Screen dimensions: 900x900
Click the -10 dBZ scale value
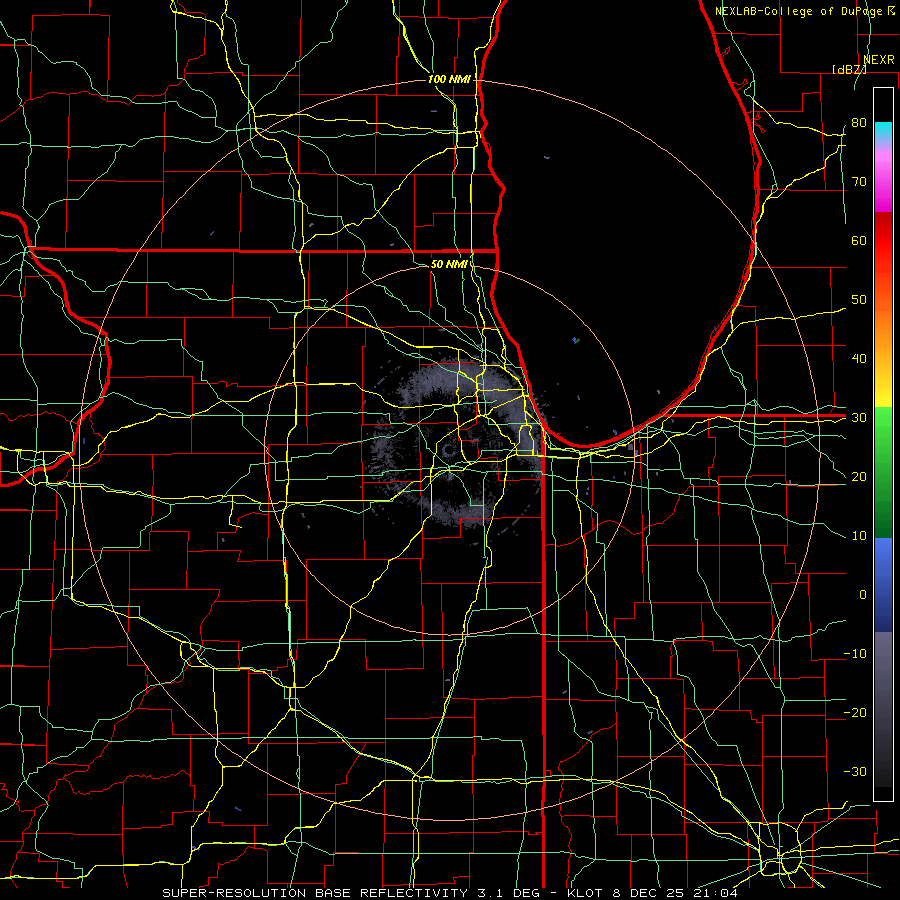coord(855,654)
